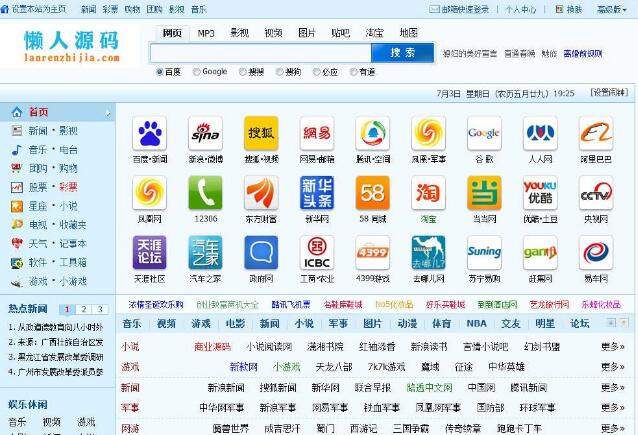Open the Google site icon
Screen dimensions: 638x435
click(x=484, y=134)
